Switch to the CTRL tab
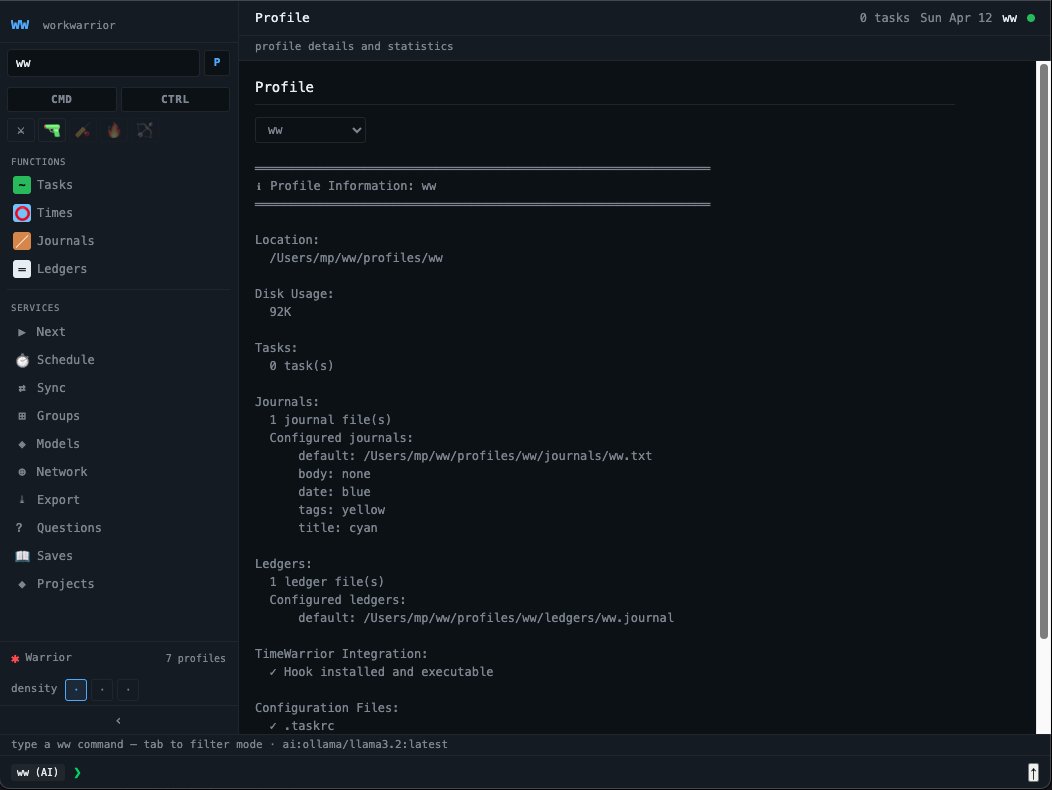The height and width of the screenshot is (790, 1052). [x=175, y=99]
